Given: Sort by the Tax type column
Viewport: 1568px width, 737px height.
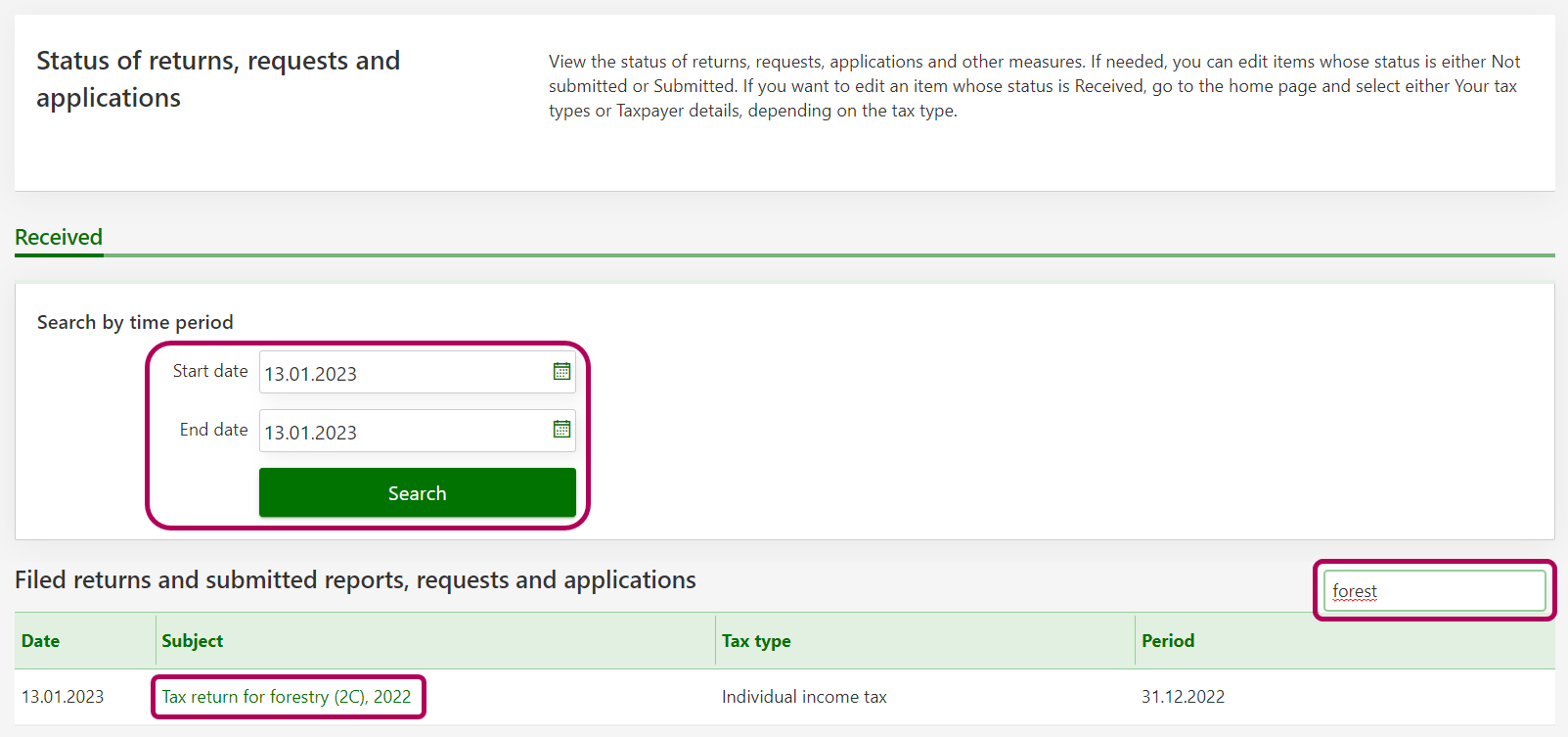Looking at the screenshot, I should (756, 641).
